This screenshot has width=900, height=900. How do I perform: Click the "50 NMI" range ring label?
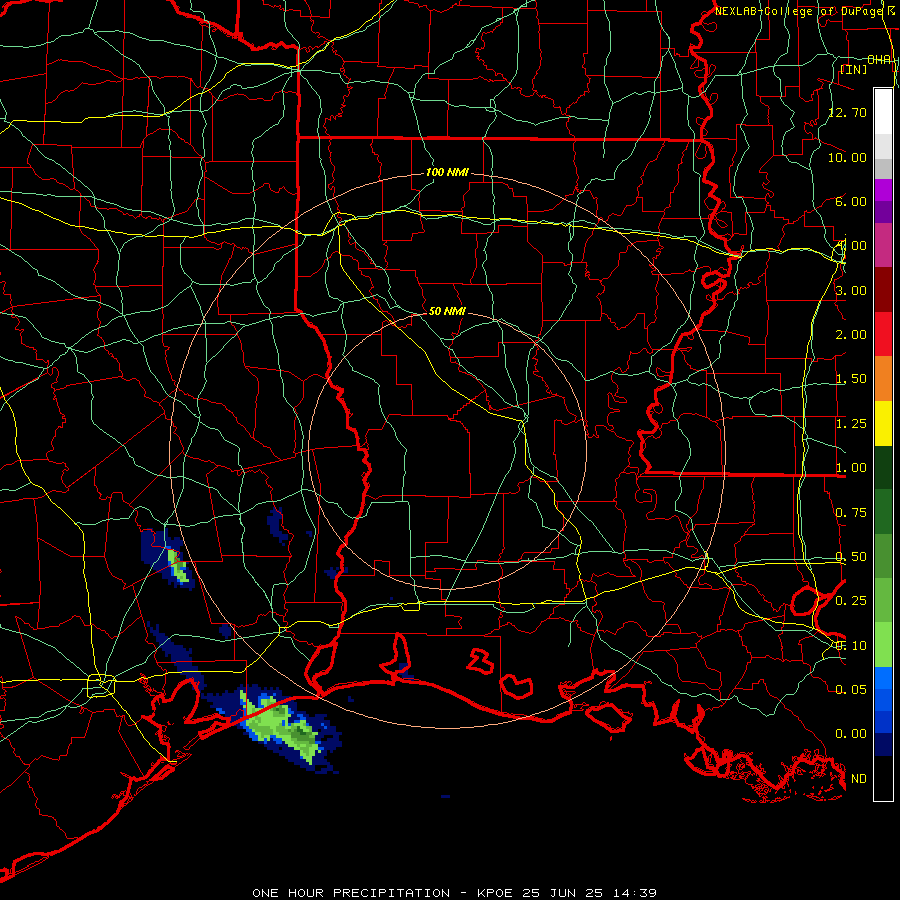pos(447,311)
